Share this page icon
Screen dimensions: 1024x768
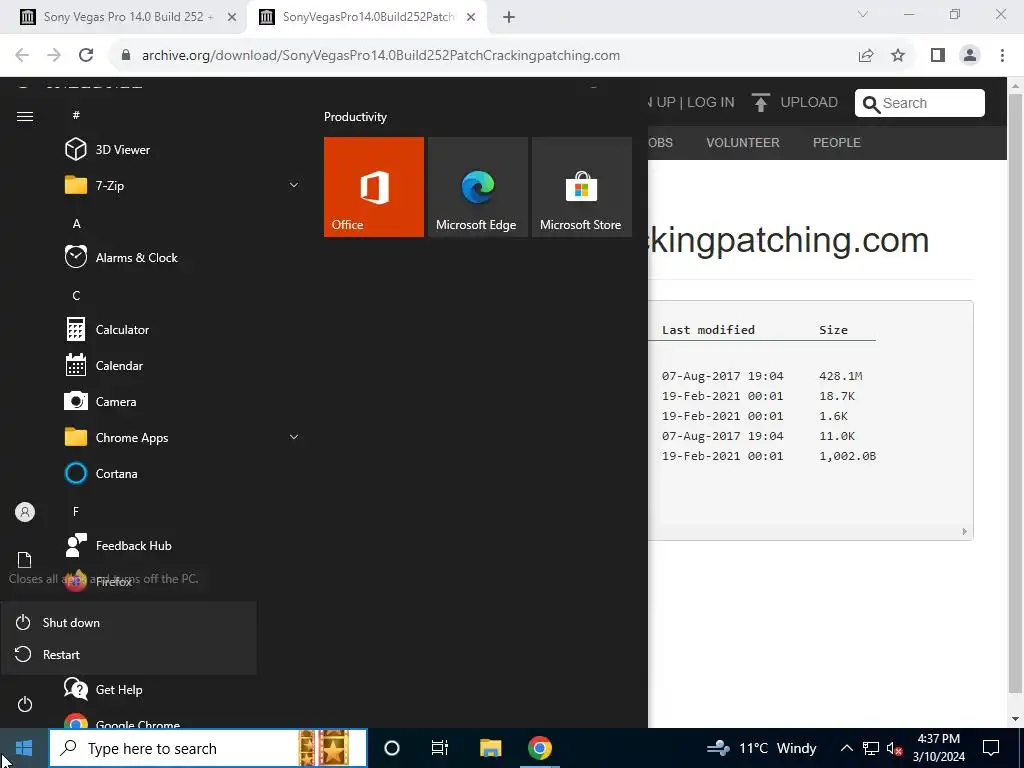[866, 56]
